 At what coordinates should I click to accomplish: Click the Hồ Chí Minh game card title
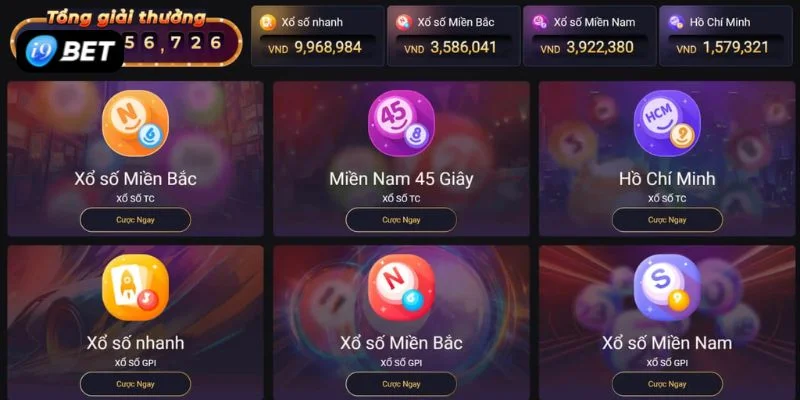pyautogui.click(x=667, y=179)
